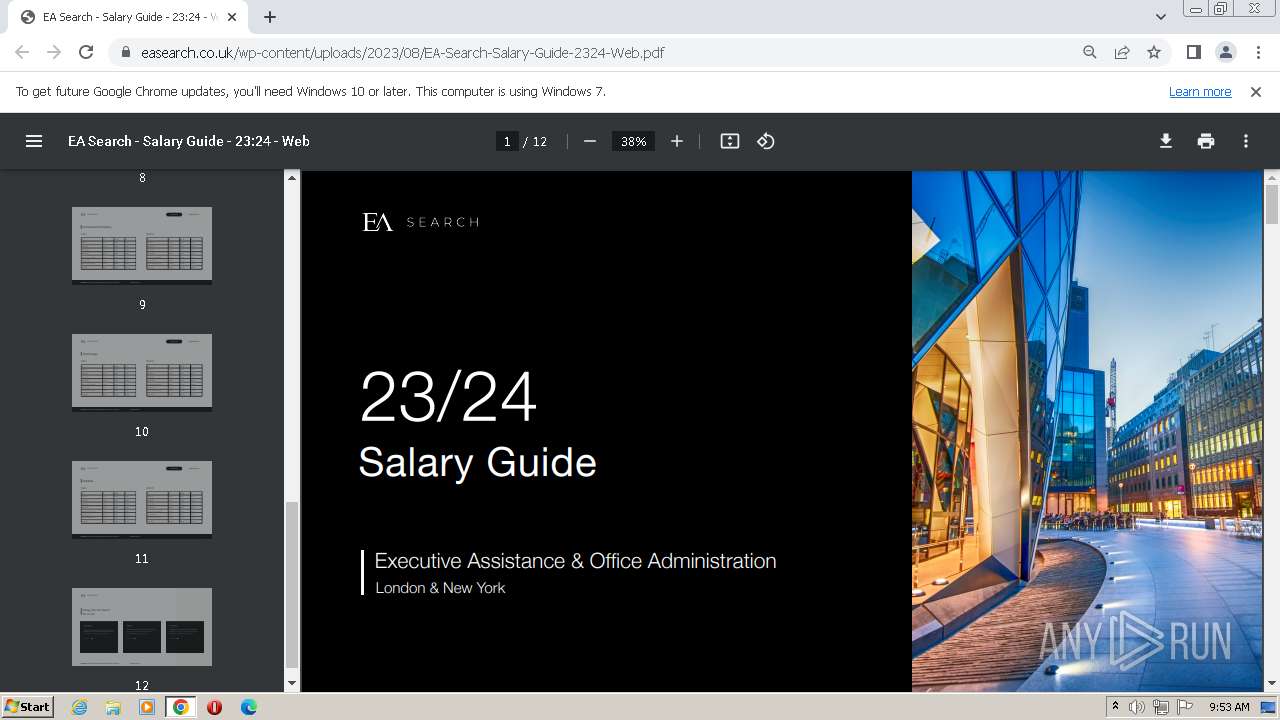Edit the current page number field
This screenshot has height=720, width=1280.
point(507,141)
